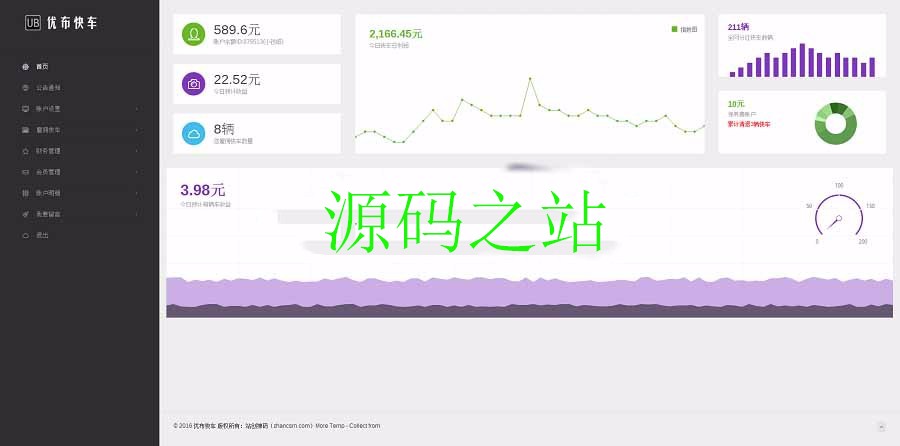The width and height of the screenshot is (900, 446).
Task: Click the 公告通知 icon in sidebar
Action: [25, 88]
